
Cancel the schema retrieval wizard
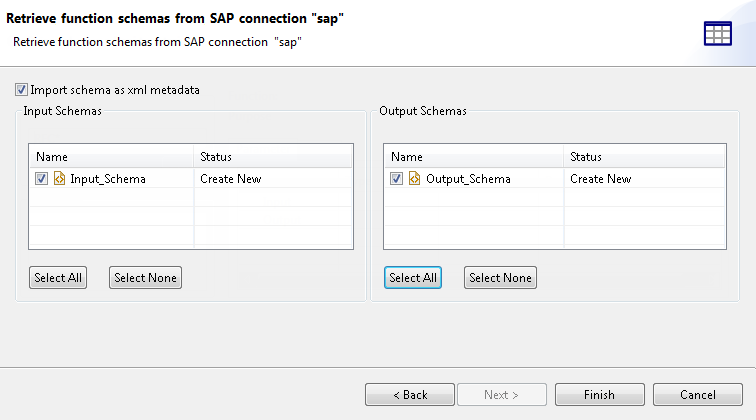click(697, 395)
